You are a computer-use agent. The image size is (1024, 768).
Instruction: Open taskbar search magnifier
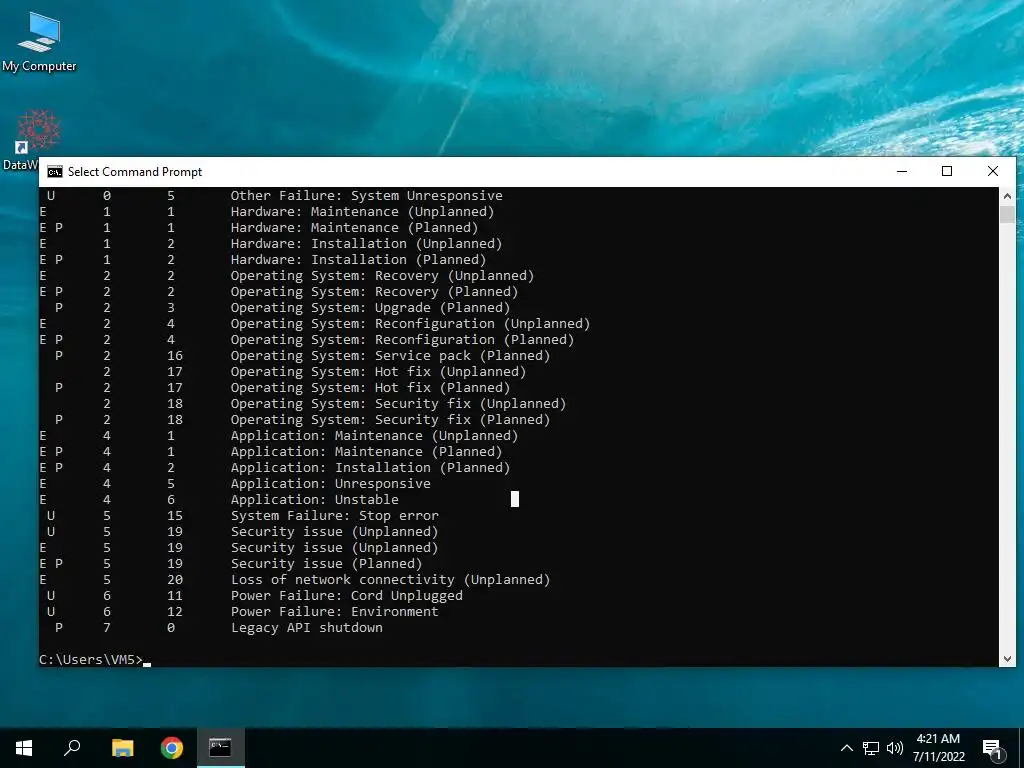point(72,748)
